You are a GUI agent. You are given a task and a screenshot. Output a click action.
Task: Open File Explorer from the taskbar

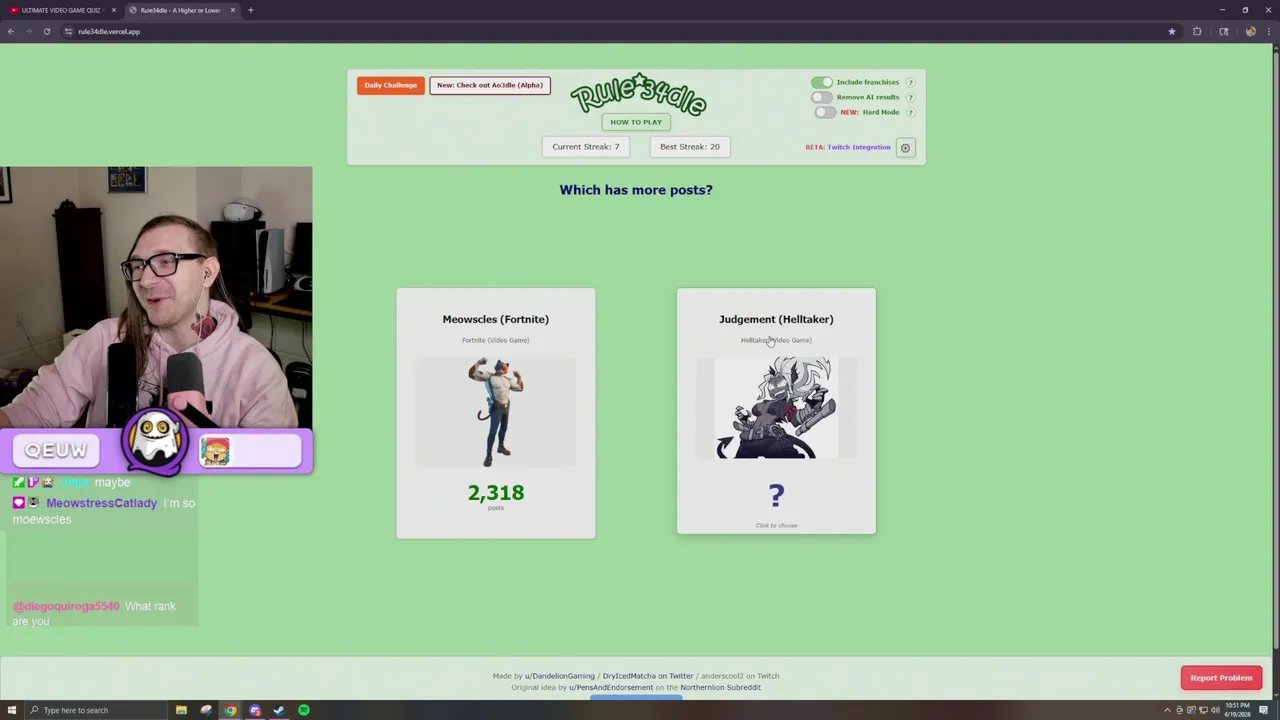[x=181, y=710]
